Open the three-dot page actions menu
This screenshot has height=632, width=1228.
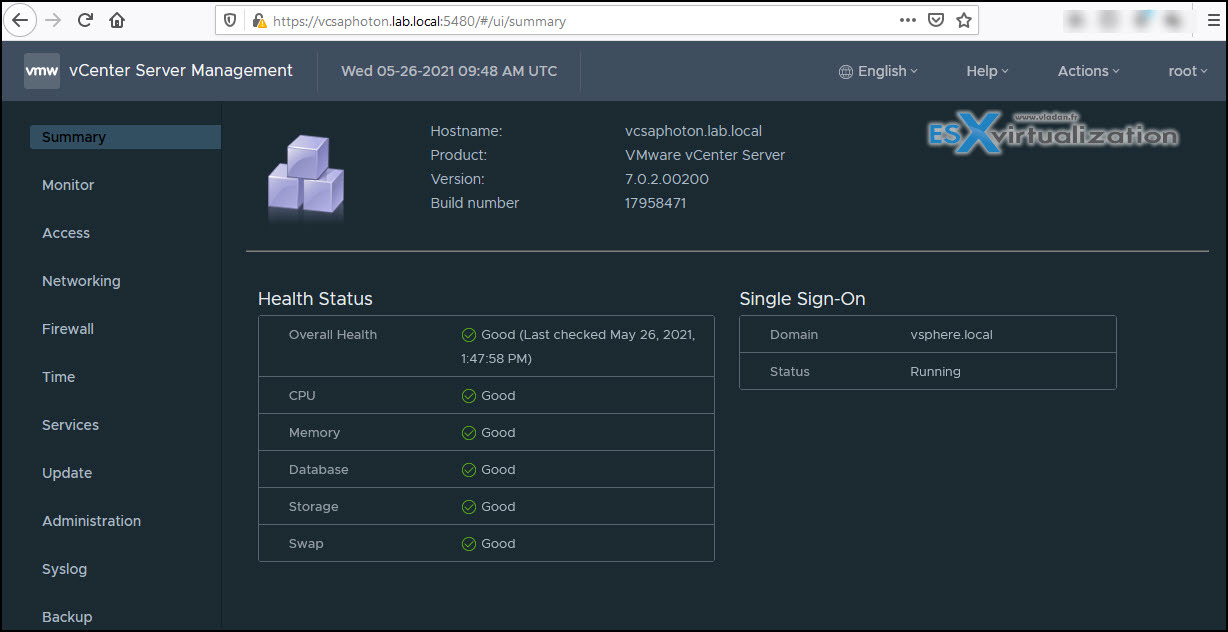907,20
